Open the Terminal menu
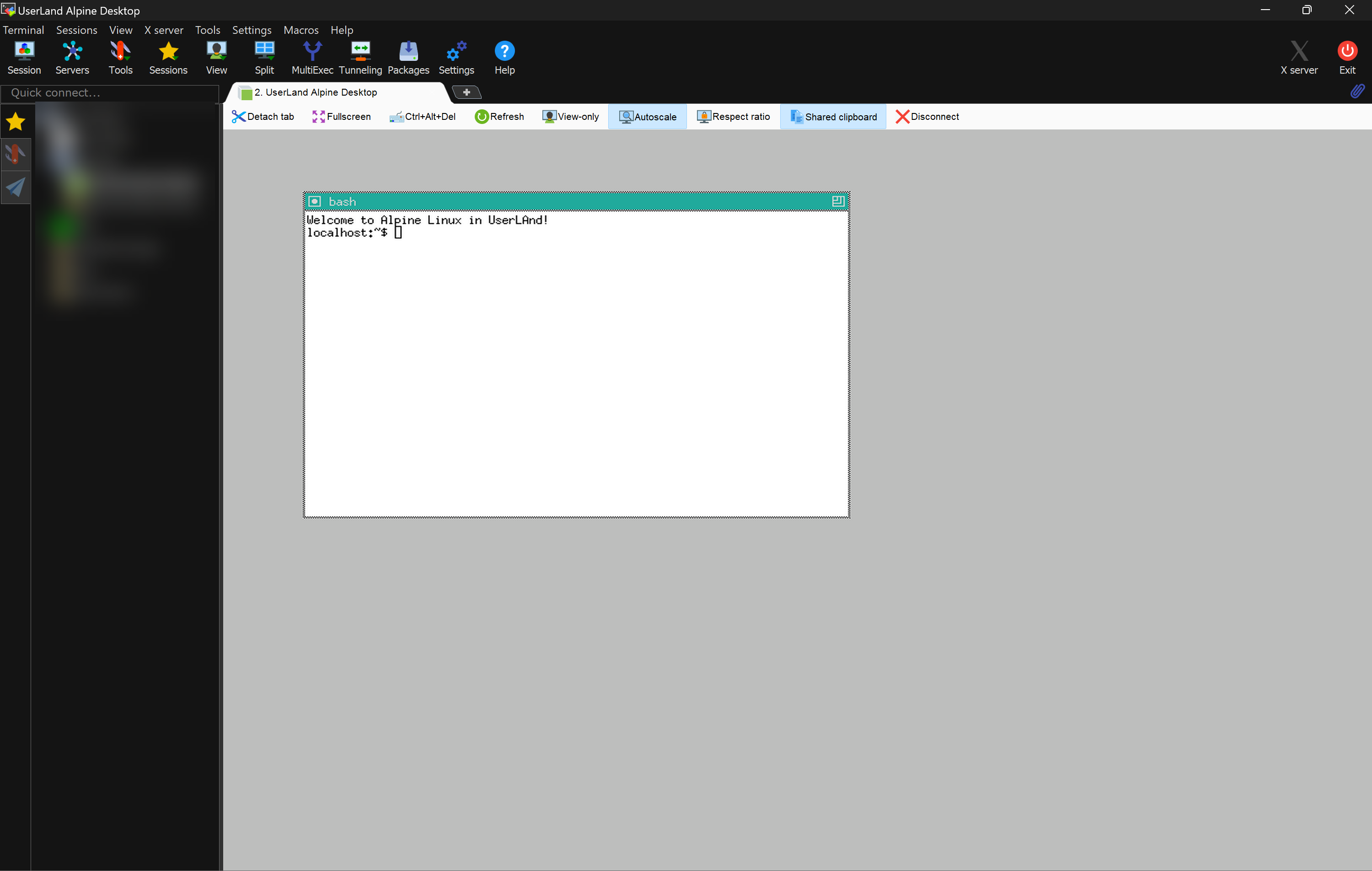The width and height of the screenshot is (1372, 871). pos(23,30)
